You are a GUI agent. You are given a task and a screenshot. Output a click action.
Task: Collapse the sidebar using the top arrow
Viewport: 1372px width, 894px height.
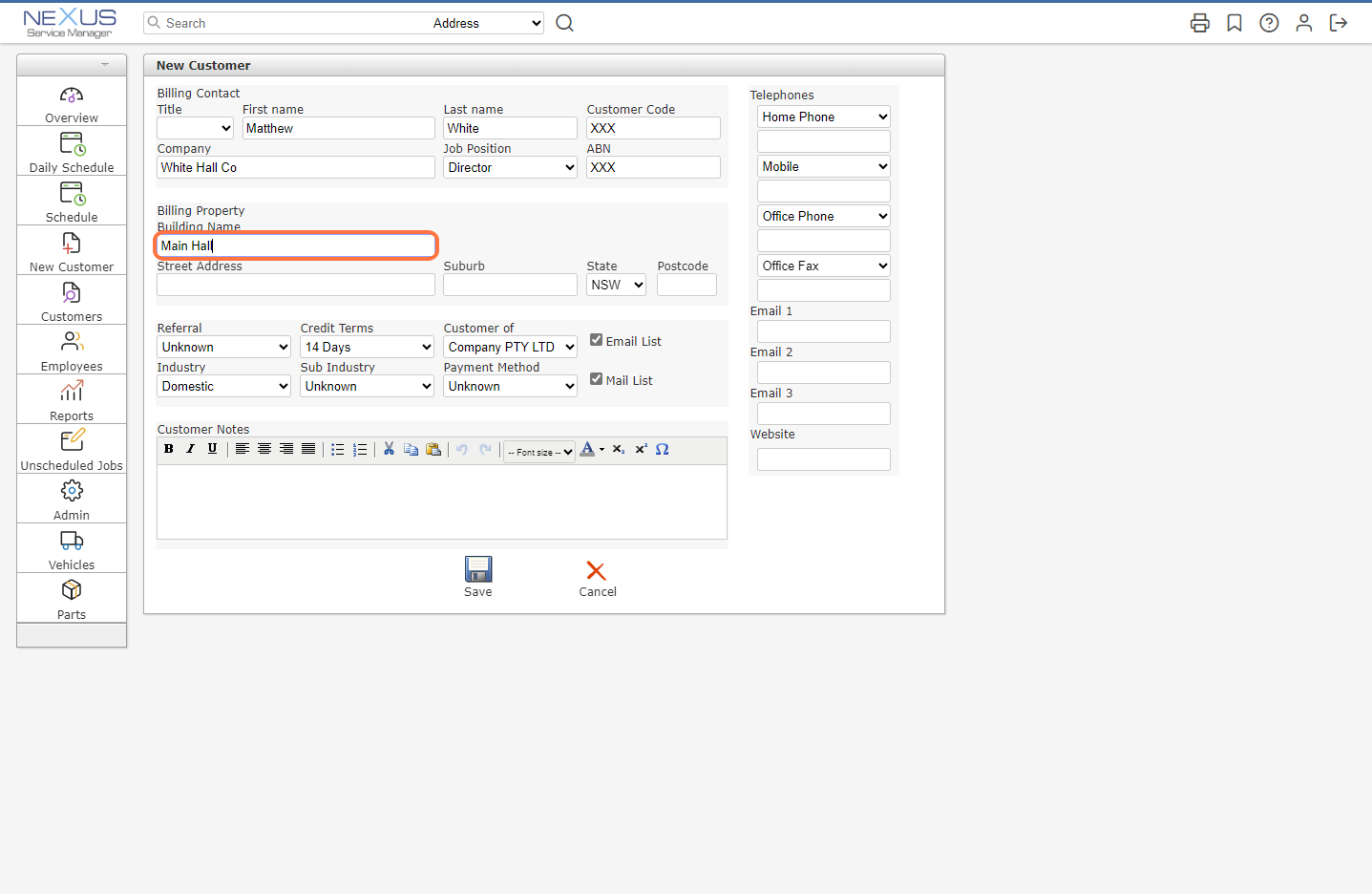point(105,65)
